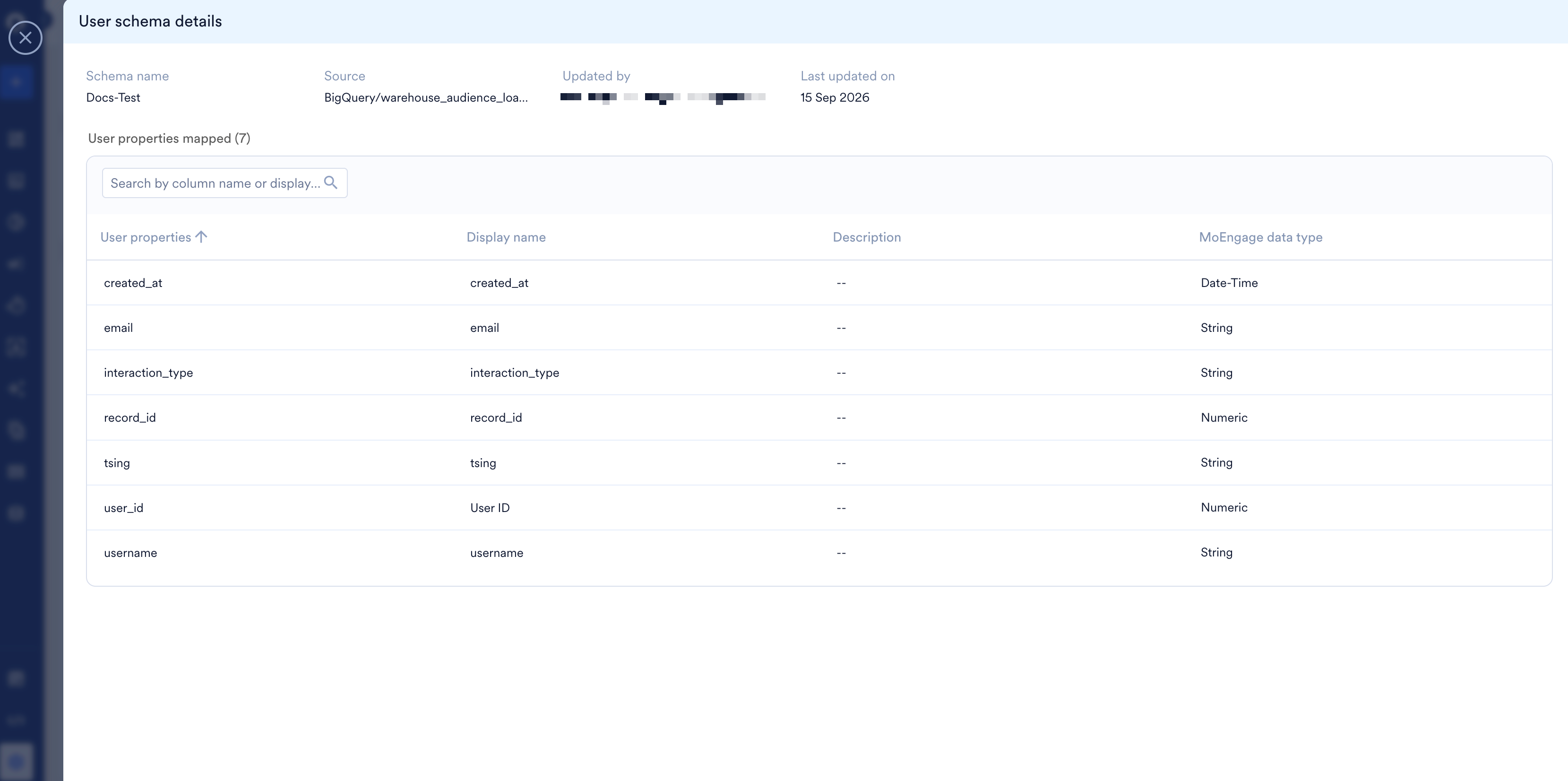Viewport: 1568px width, 781px height.
Task: Sort by User properties column arrow
Action: pos(201,237)
